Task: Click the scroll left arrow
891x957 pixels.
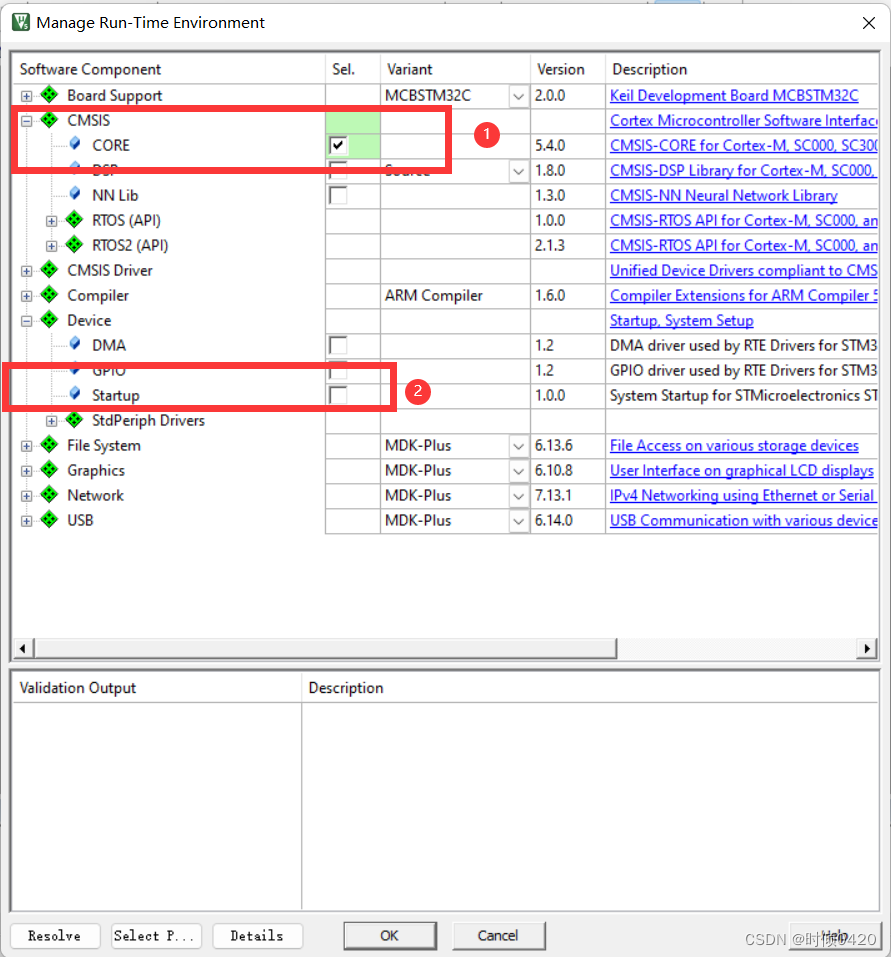Action: click(23, 648)
